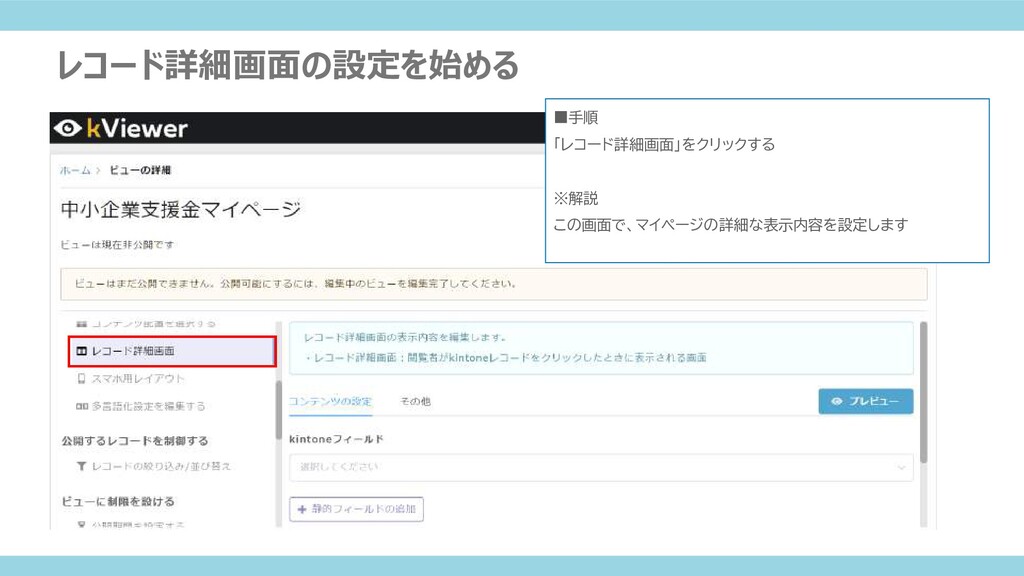Click the プレビュー button
This screenshot has height=576, width=1024.
tap(865, 401)
